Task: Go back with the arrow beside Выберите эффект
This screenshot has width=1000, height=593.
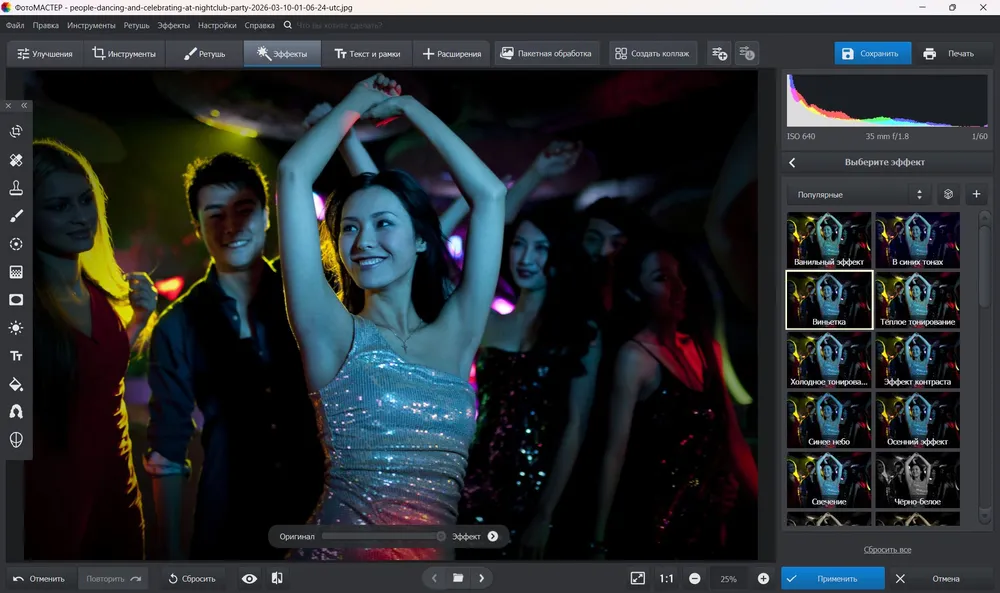Action: (x=792, y=163)
